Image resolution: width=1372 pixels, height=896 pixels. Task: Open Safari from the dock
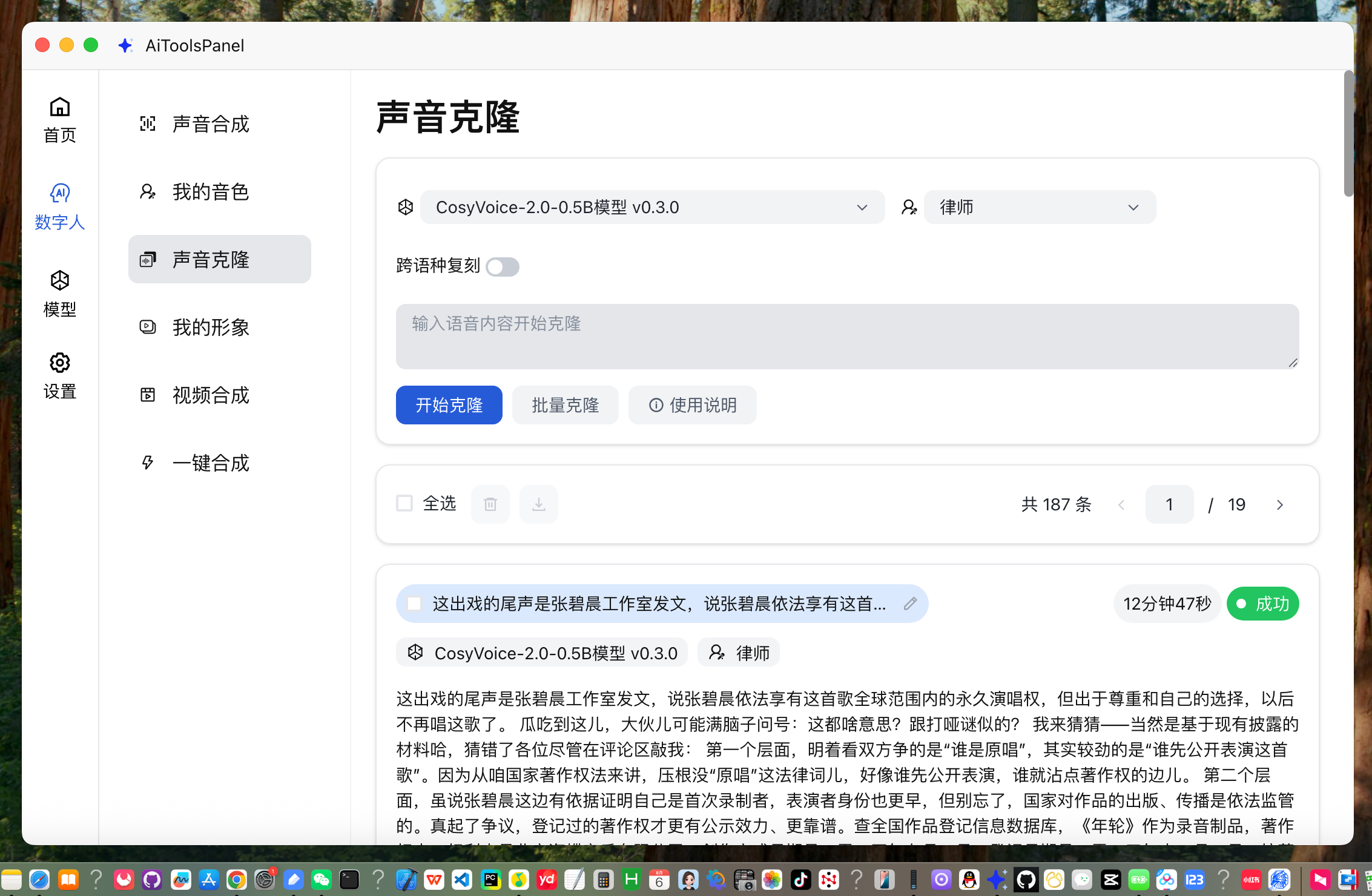point(39,879)
